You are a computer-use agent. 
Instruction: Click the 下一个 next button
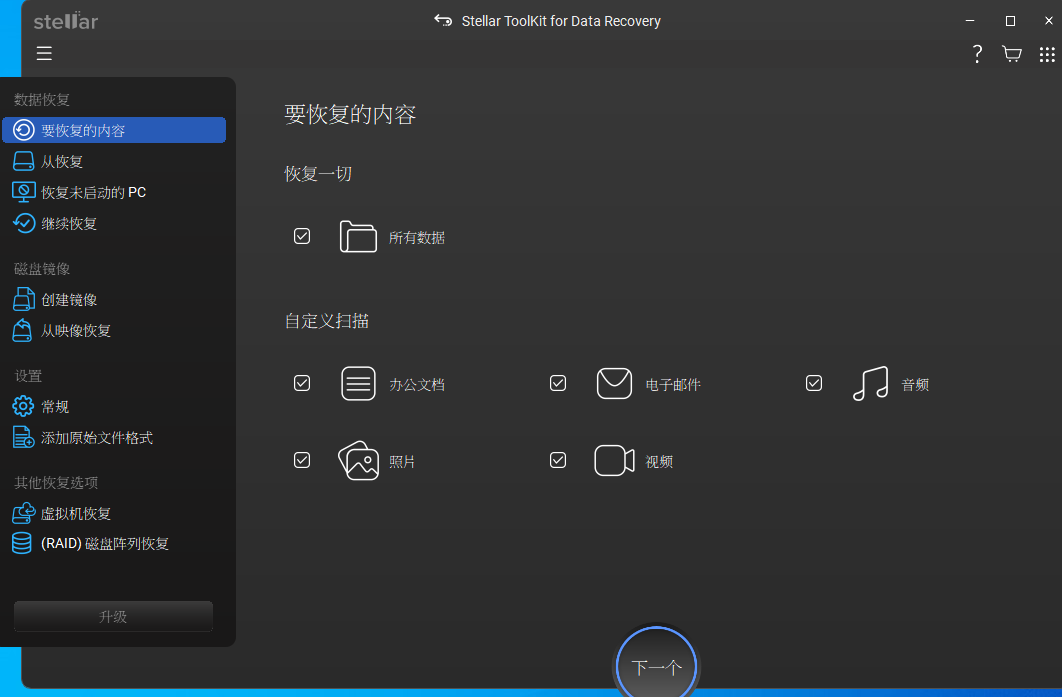(x=656, y=668)
